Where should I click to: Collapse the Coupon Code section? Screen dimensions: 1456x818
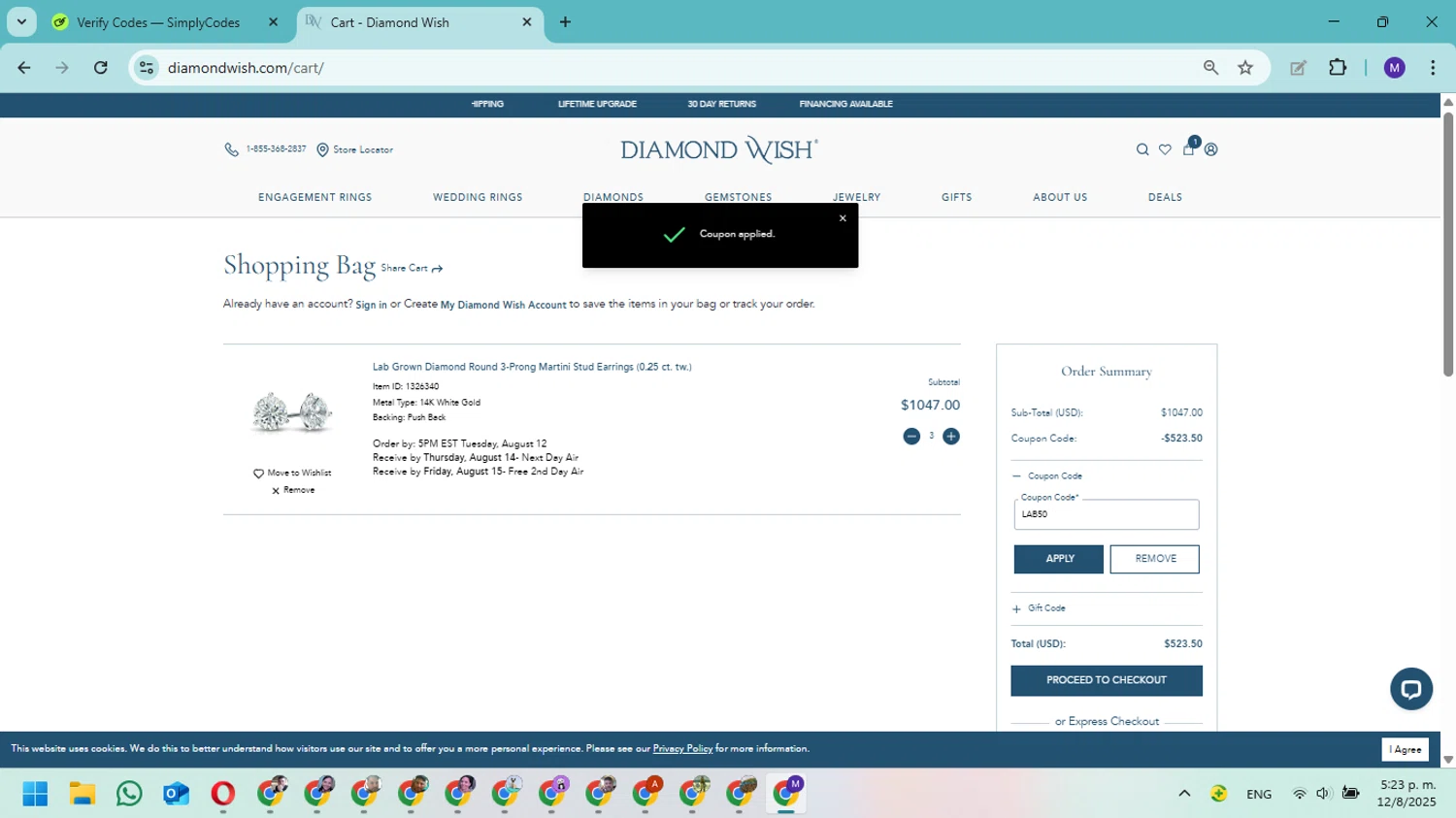1047,476
